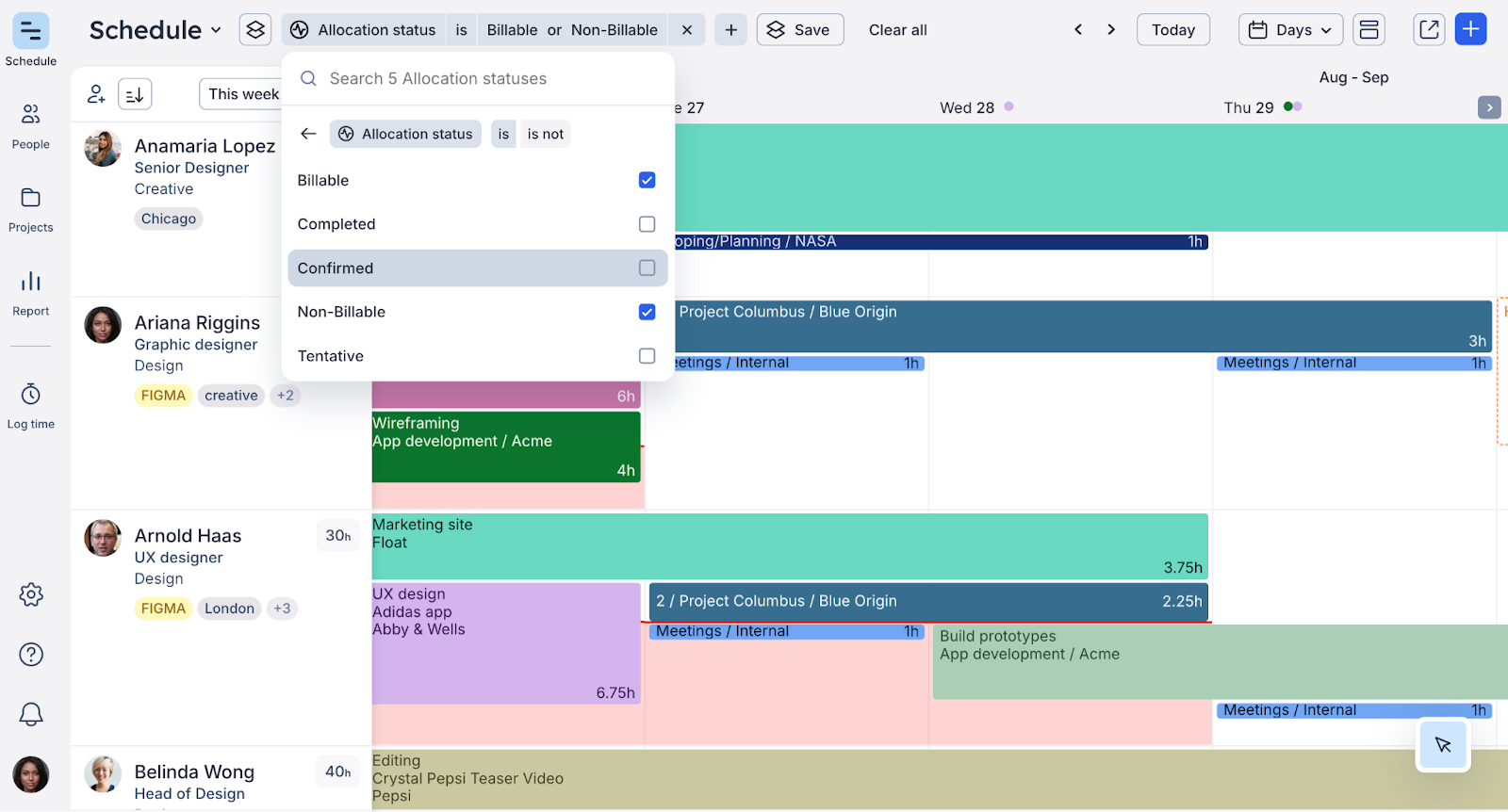This screenshot has height=812, width=1508.
Task: Click Allocation status chip in popup
Action: (405, 134)
